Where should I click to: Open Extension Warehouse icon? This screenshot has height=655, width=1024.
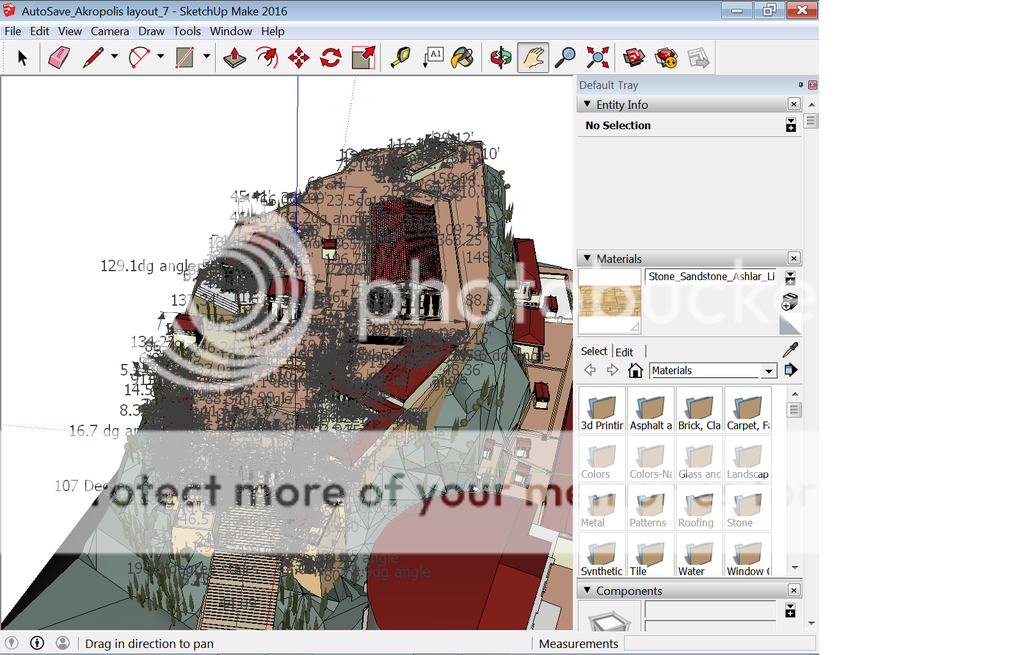click(666, 58)
